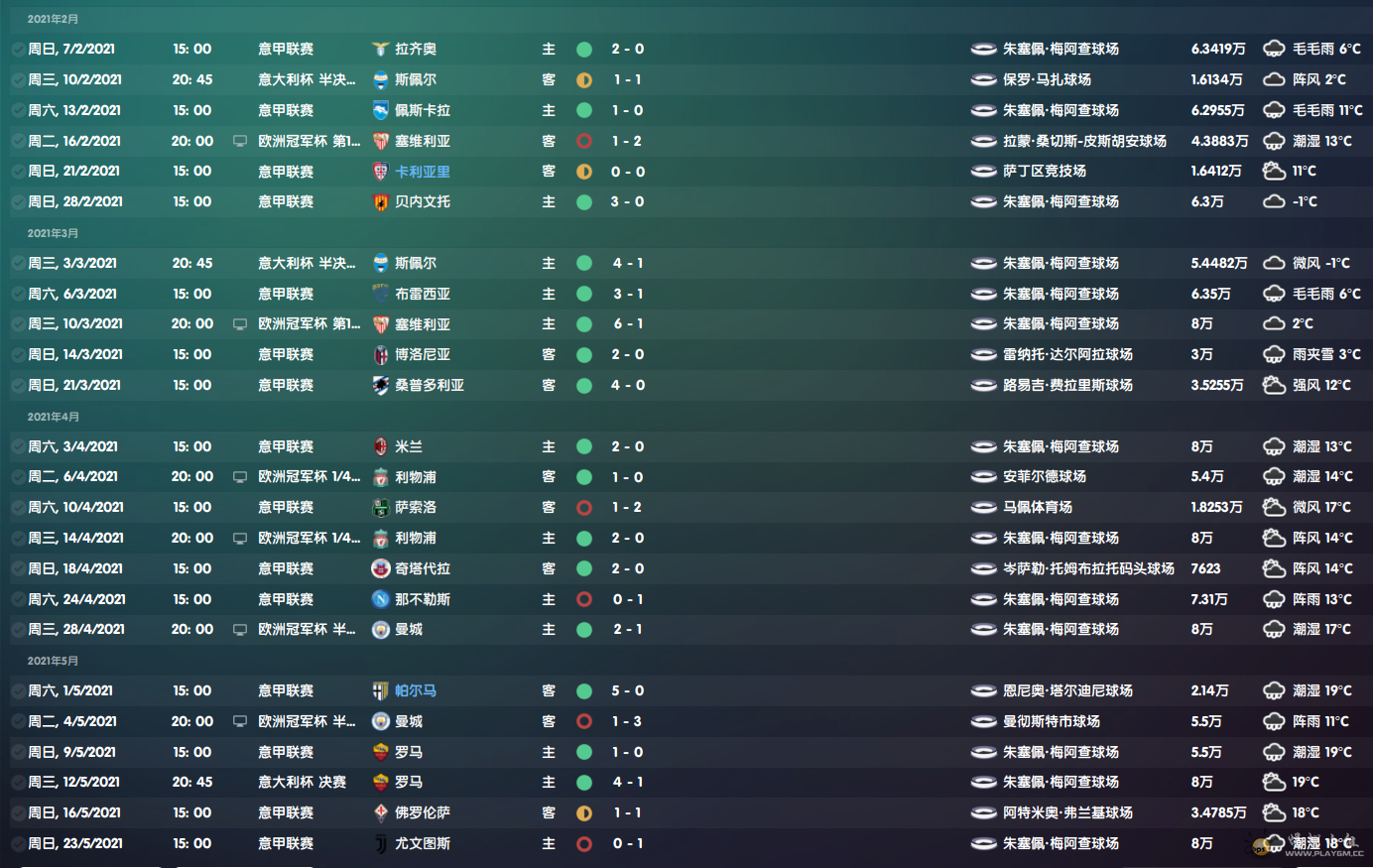Click Bologna badge beside 博洛尼亚
The height and width of the screenshot is (868, 1373).
[380, 354]
